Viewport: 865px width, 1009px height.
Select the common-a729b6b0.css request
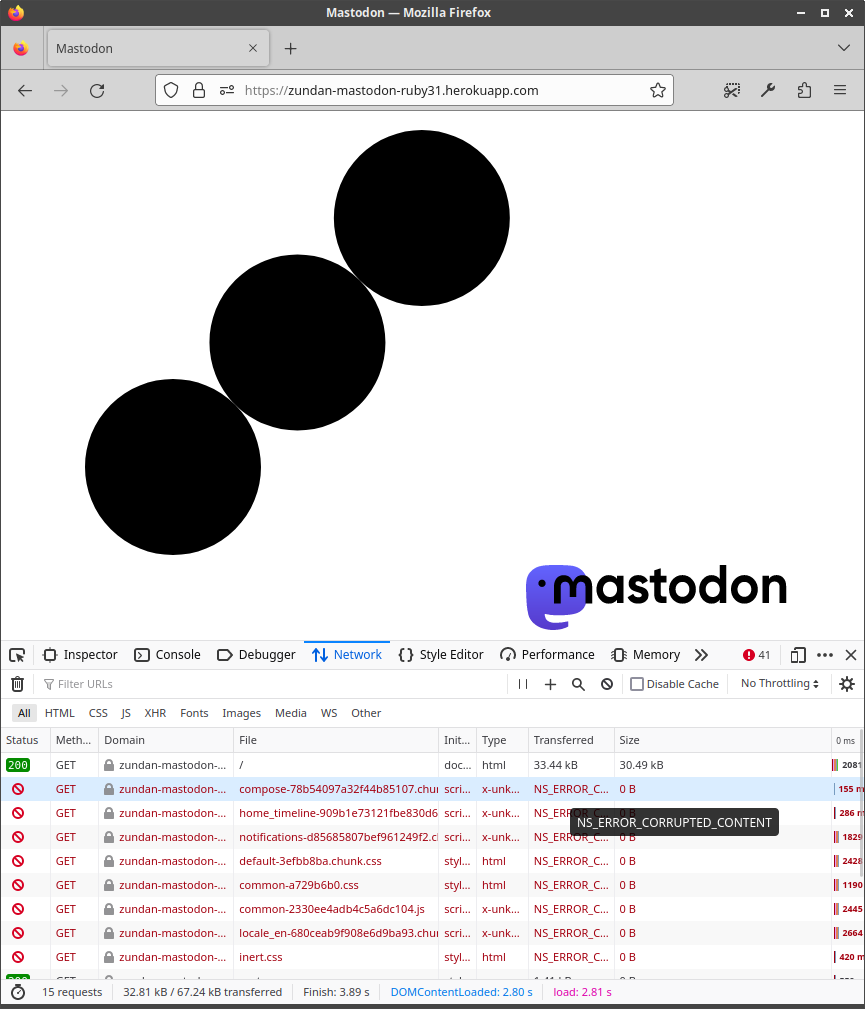point(430,885)
